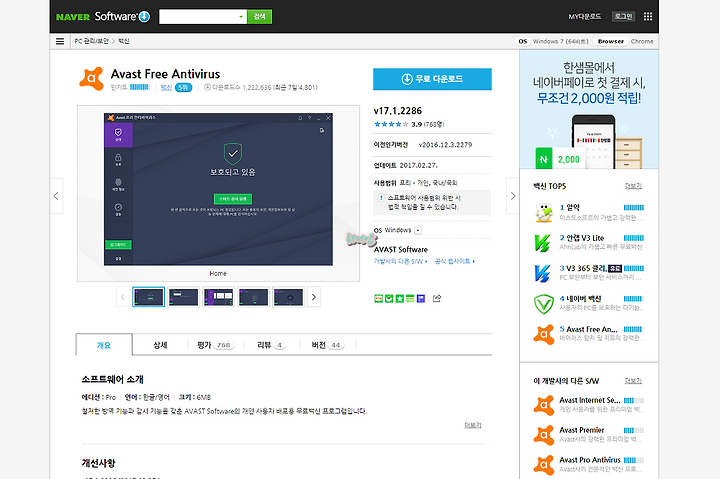
Task: Click the Avast logo beside the title
Action: (91, 79)
